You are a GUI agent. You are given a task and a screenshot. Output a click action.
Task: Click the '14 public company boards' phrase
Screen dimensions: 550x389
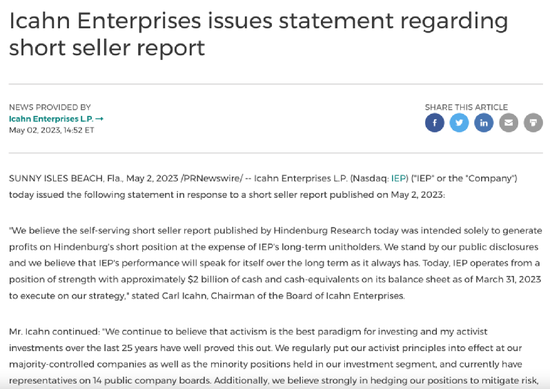pos(152,381)
